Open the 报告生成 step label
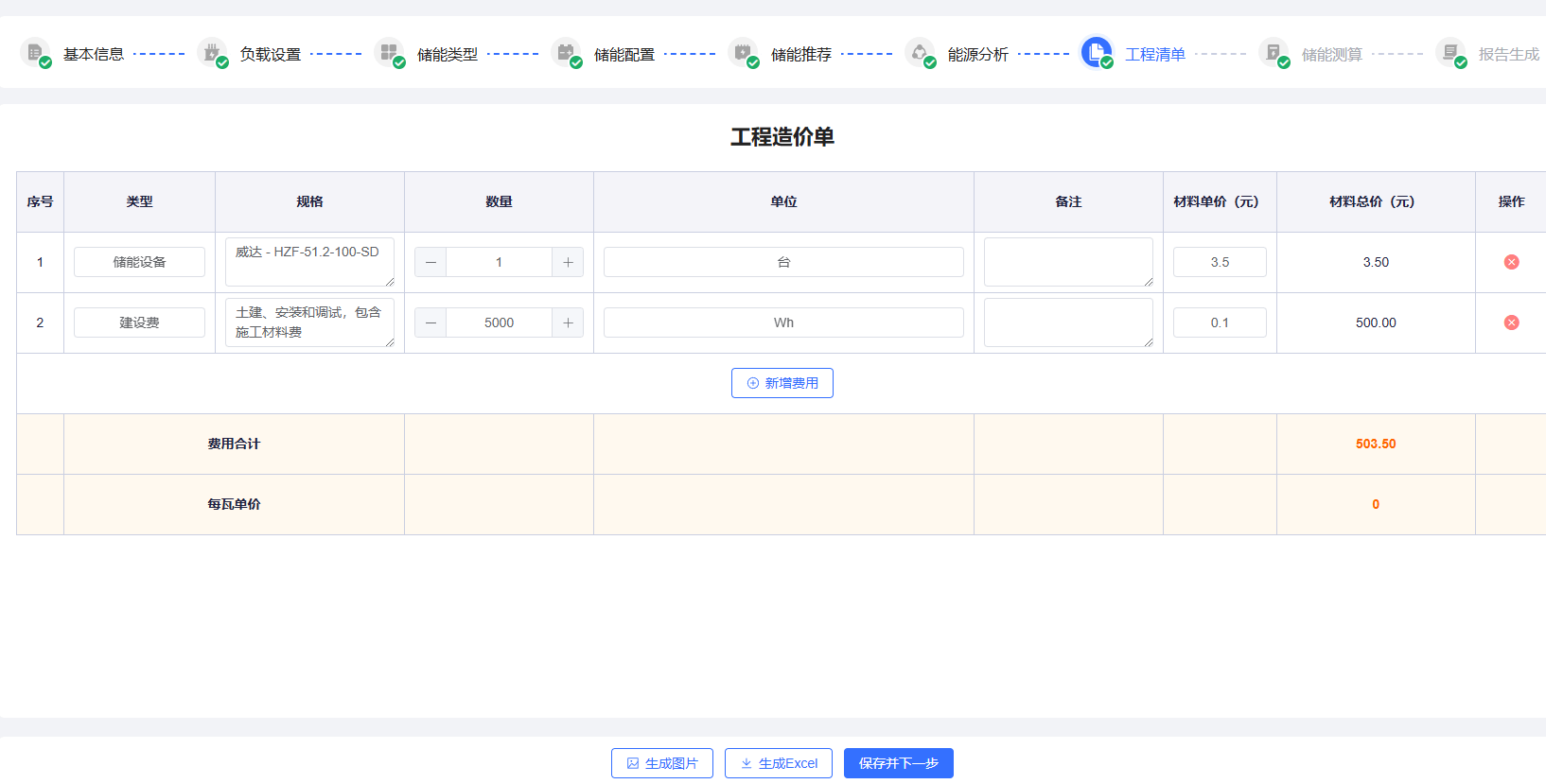 [1509, 55]
